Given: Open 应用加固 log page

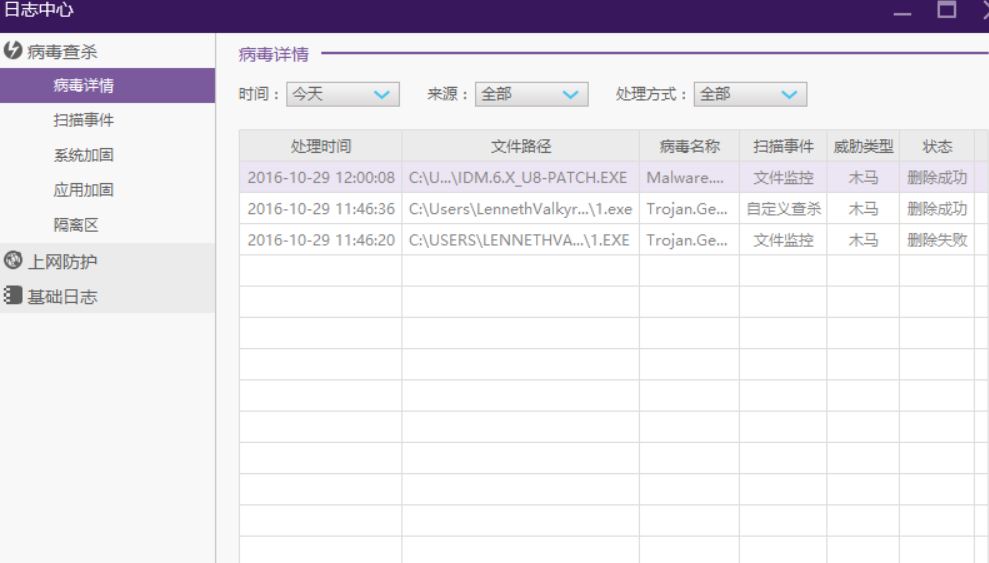Looking at the screenshot, I should tap(84, 190).
